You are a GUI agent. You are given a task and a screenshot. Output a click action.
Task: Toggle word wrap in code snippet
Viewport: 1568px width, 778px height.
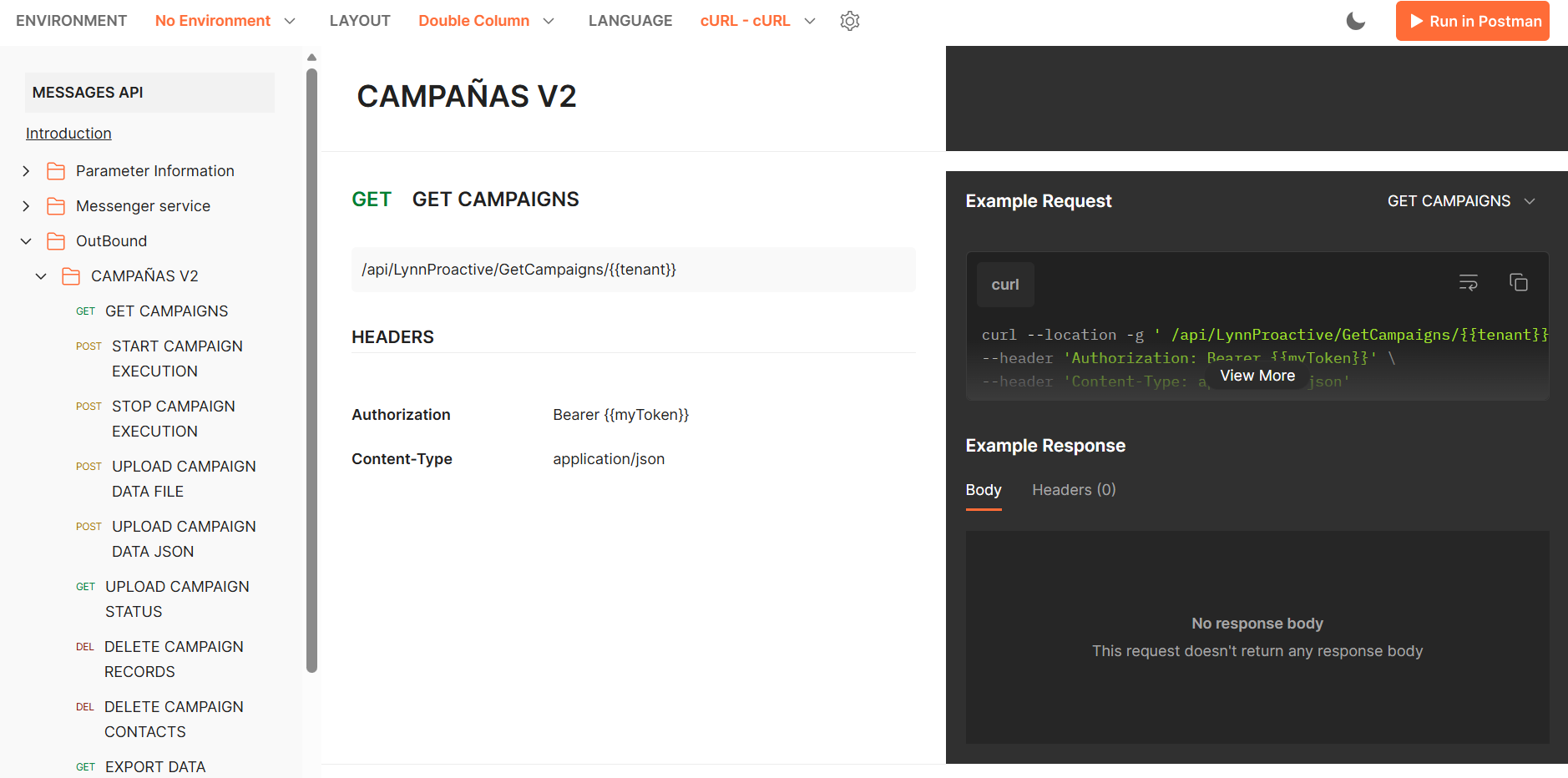1469,282
